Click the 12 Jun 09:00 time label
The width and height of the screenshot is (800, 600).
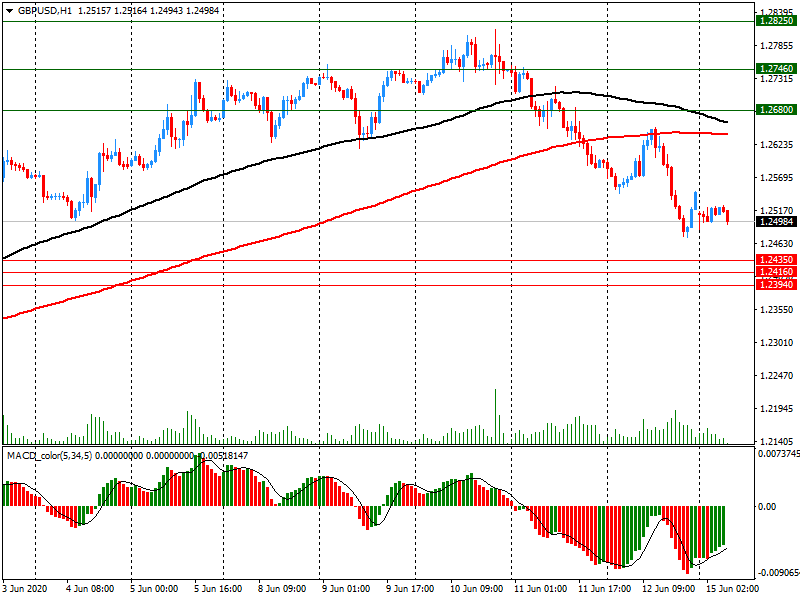point(668,589)
